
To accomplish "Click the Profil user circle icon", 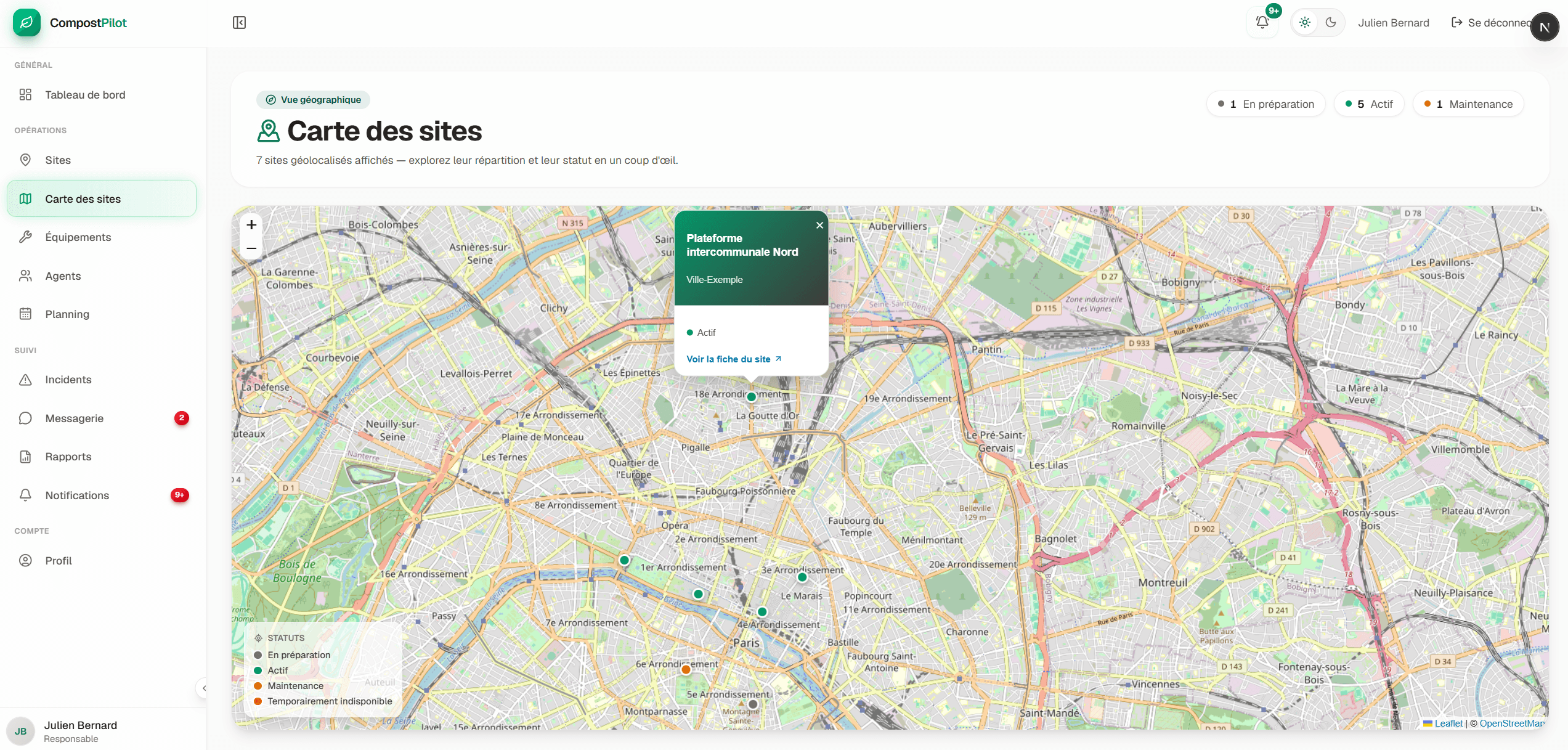I will coord(25,561).
